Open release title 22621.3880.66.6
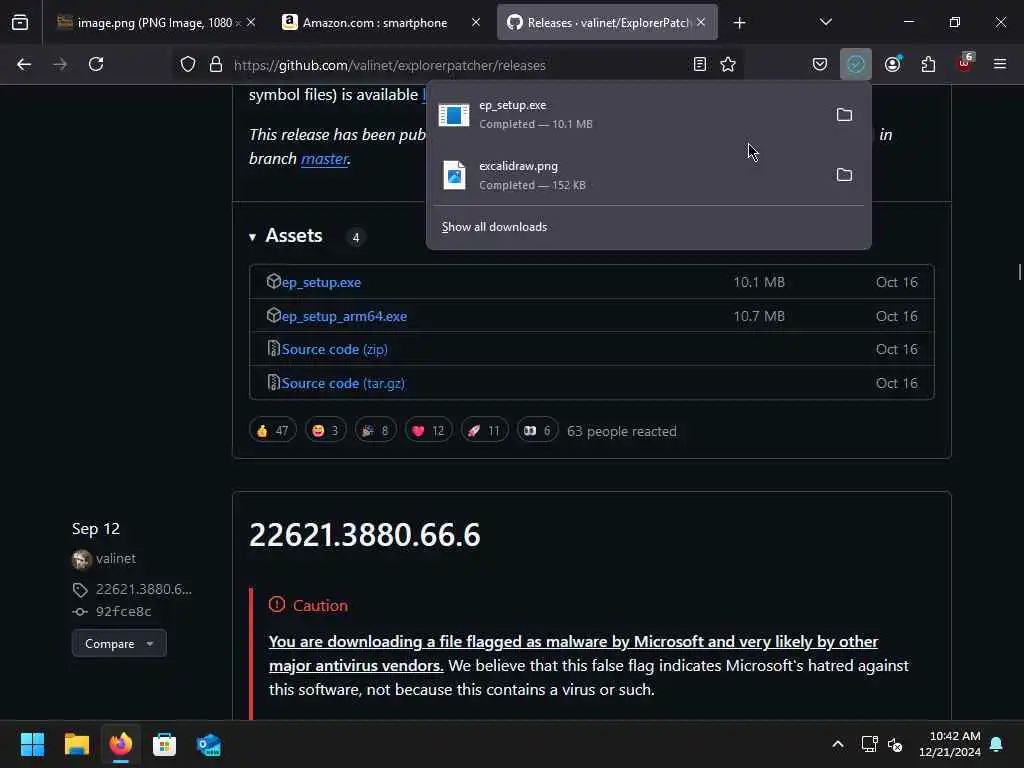Image resolution: width=1024 pixels, height=768 pixels. click(364, 535)
